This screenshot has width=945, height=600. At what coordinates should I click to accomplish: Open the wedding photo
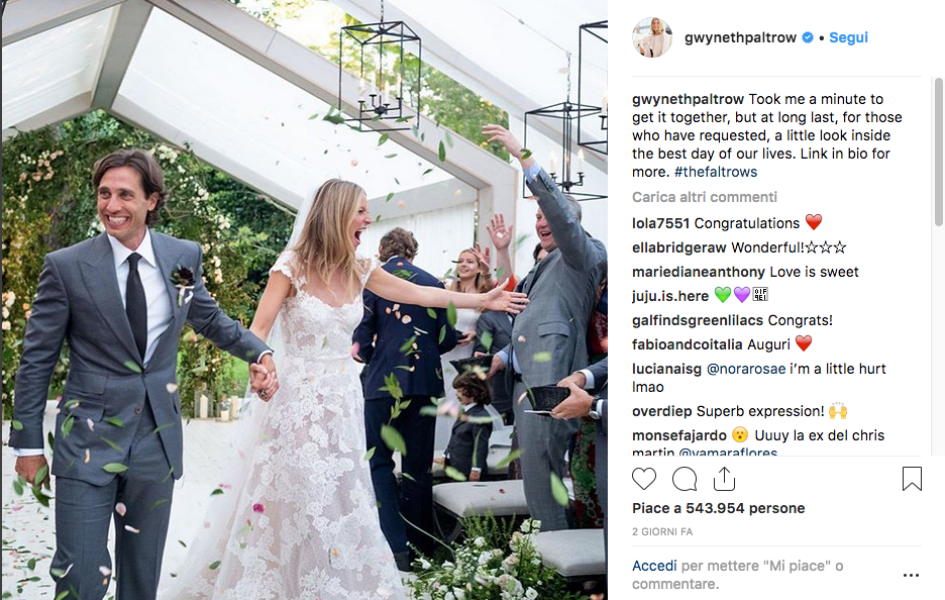(x=304, y=300)
